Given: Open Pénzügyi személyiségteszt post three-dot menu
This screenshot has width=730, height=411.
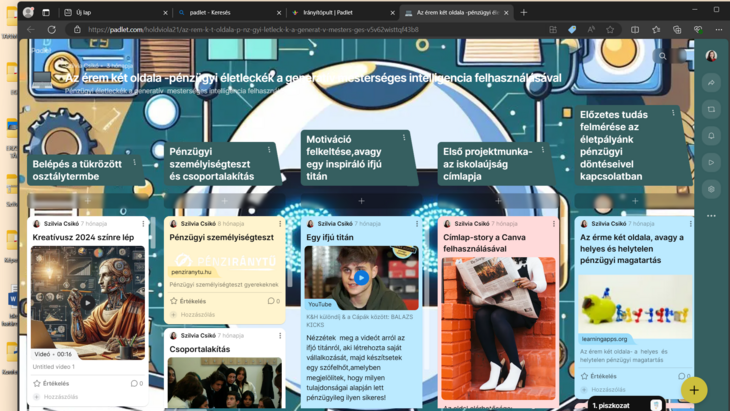Looking at the screenshot, I should pyautogui.click(x=280, y=224).
